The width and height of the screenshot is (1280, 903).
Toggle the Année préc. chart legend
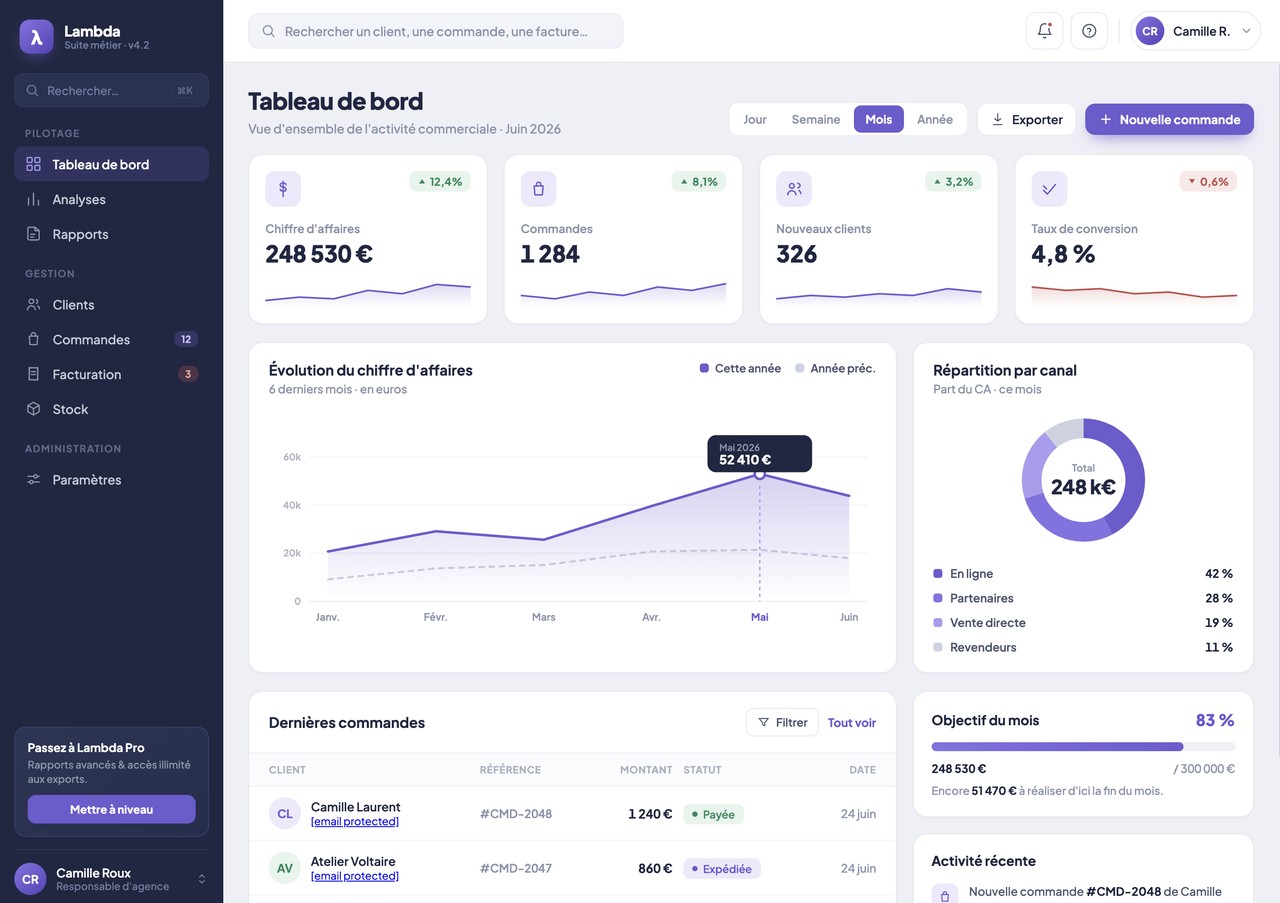(835, 368)
